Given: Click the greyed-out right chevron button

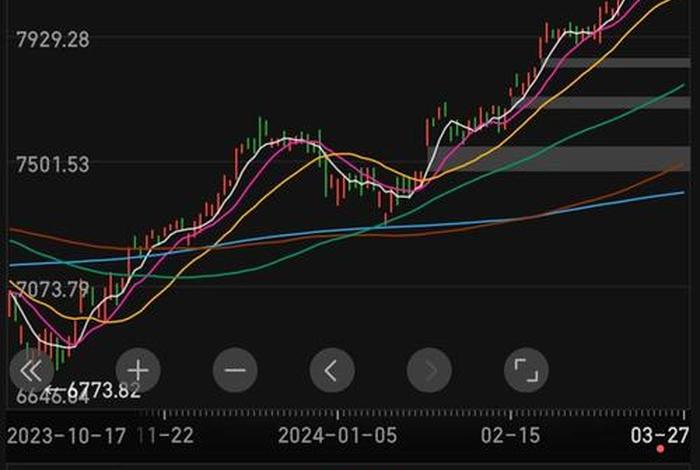Looking at the screenshot, I should point(429,371).
